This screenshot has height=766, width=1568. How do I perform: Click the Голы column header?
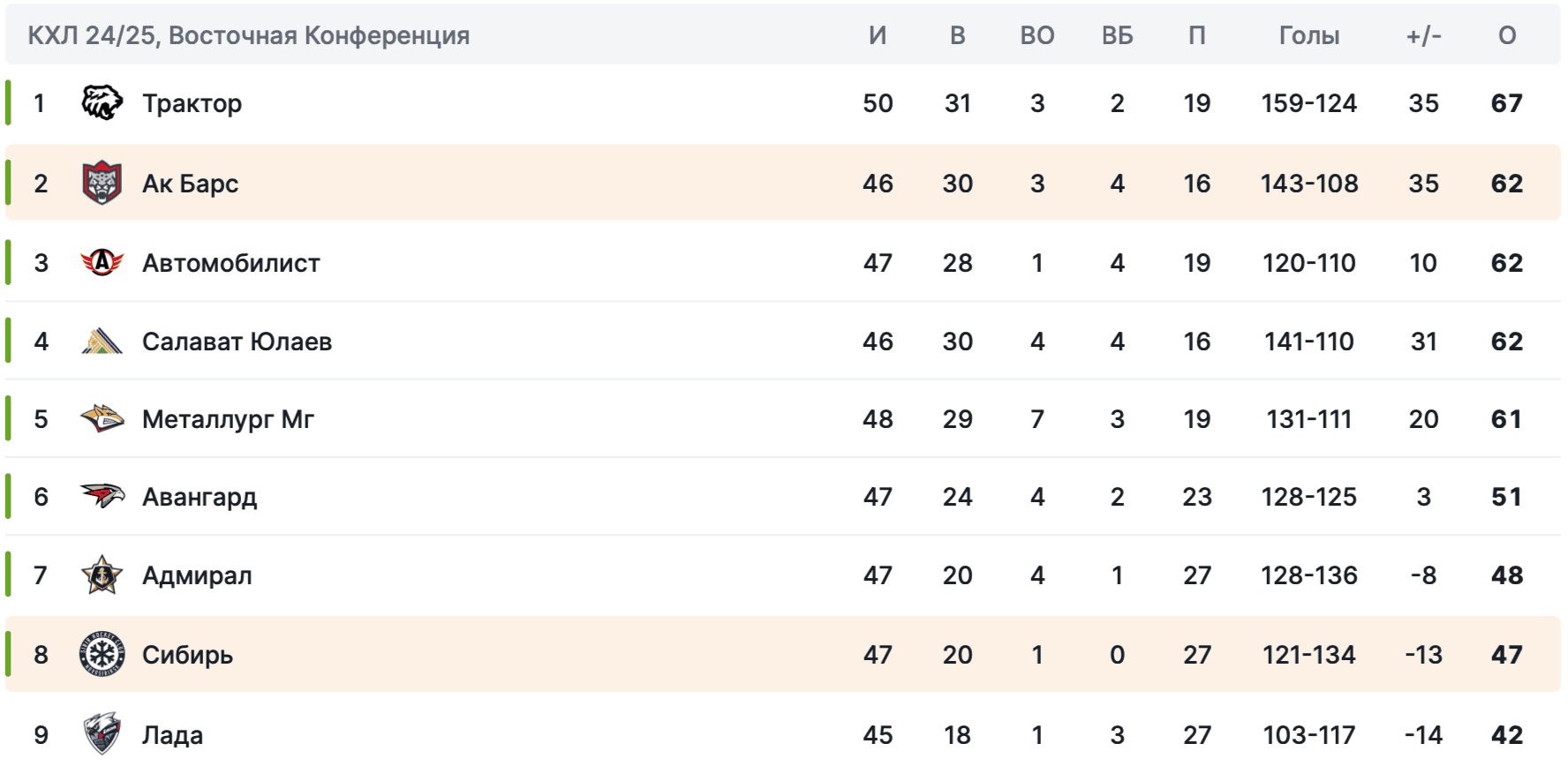click(1308, 35)
